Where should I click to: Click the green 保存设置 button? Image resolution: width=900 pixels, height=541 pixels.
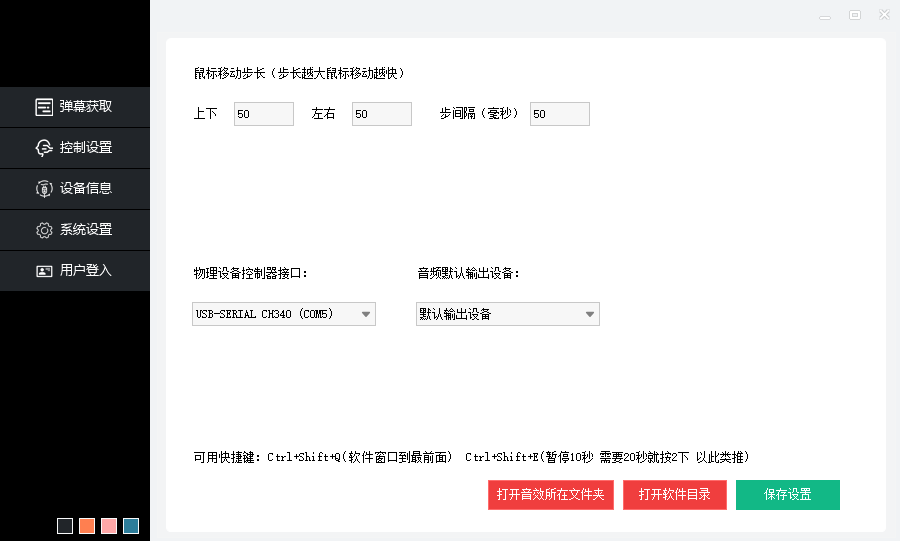tap(787, 495)
